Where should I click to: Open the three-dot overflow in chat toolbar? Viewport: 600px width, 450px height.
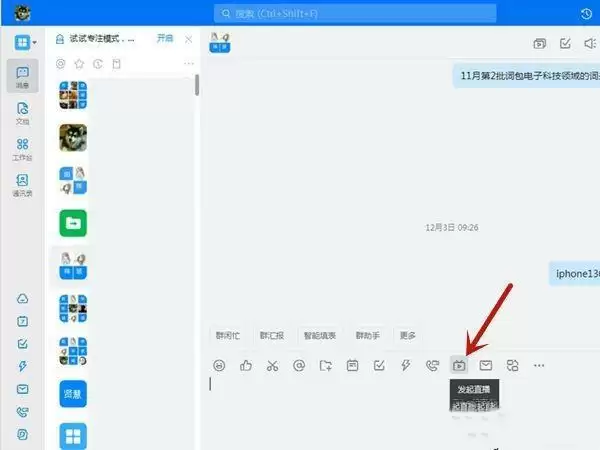click(x=539, y=365)
